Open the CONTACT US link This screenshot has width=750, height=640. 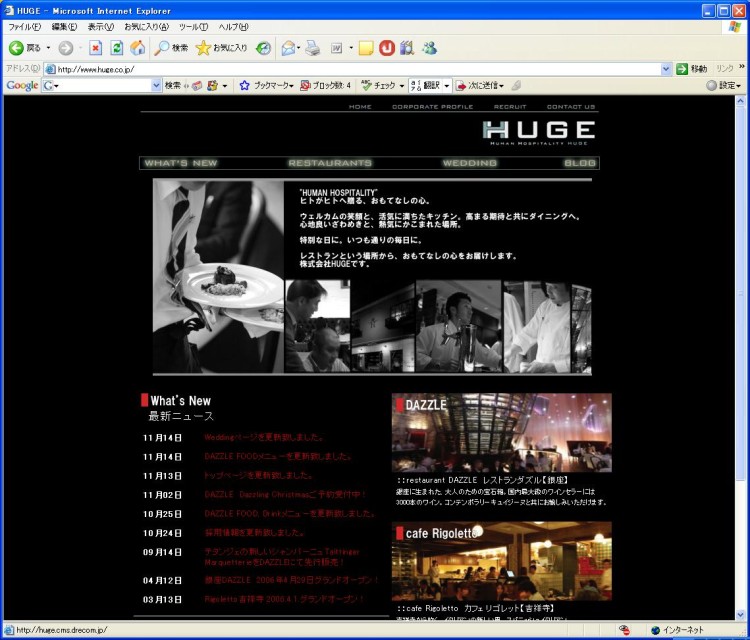click(x=571, y=107)
